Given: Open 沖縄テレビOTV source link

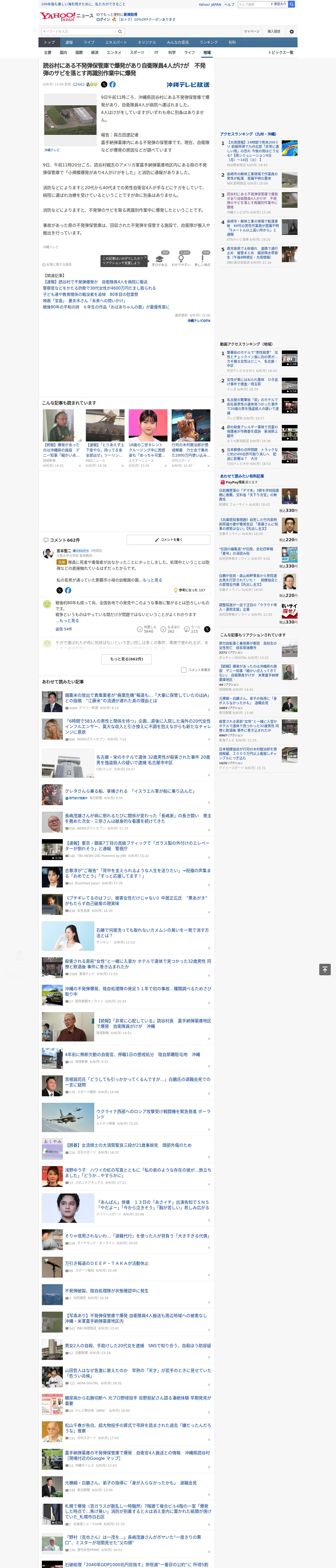Looking at the screenshot, I should click(199, 321).
